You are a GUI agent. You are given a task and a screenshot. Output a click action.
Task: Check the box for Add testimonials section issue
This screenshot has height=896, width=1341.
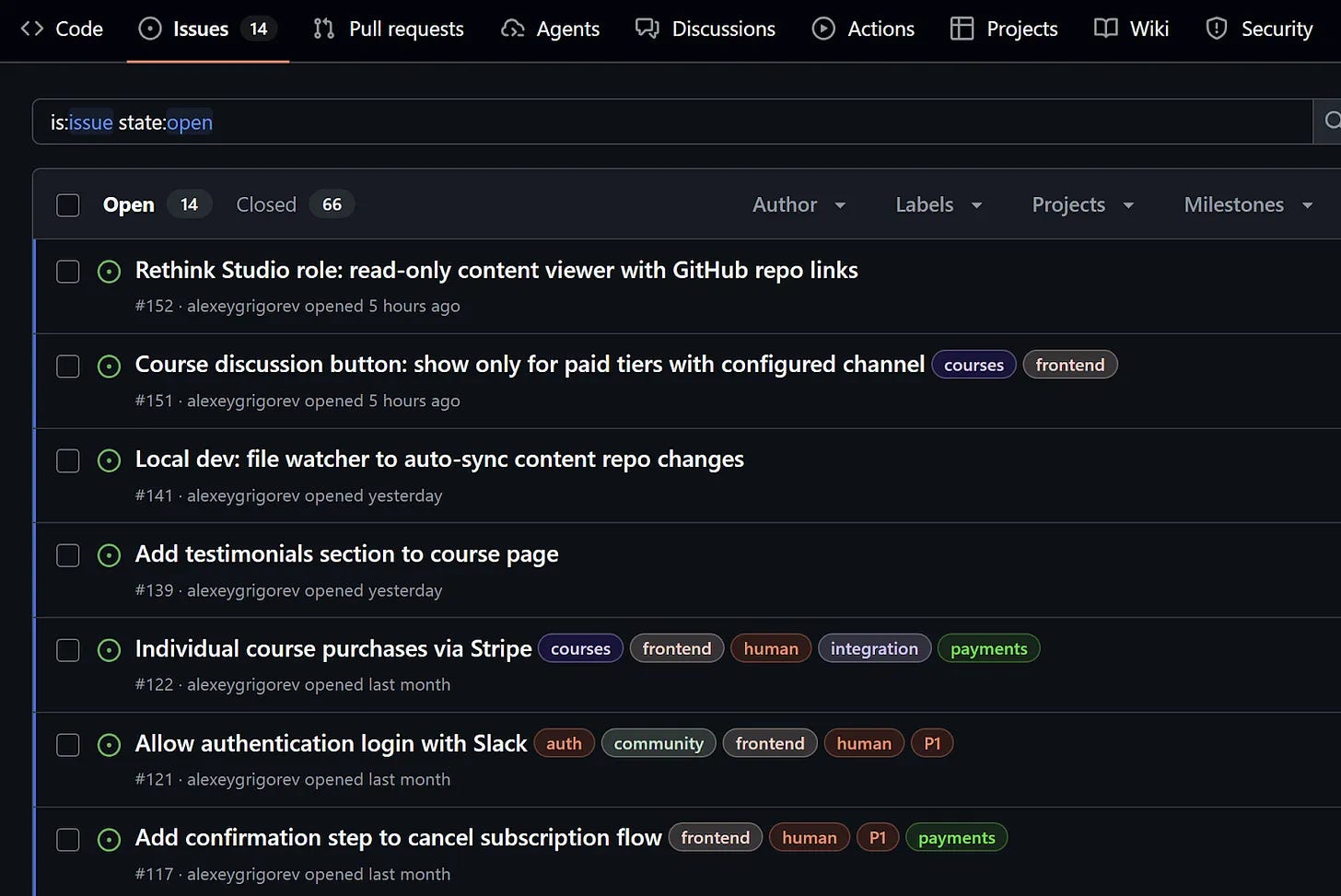click(68, 555)
